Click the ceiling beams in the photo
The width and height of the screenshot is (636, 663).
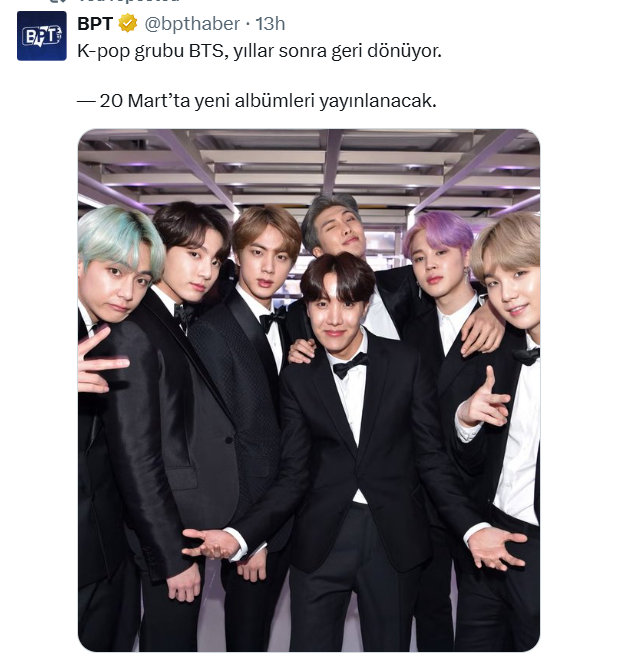pyautogui.click(x=309, y=167)
